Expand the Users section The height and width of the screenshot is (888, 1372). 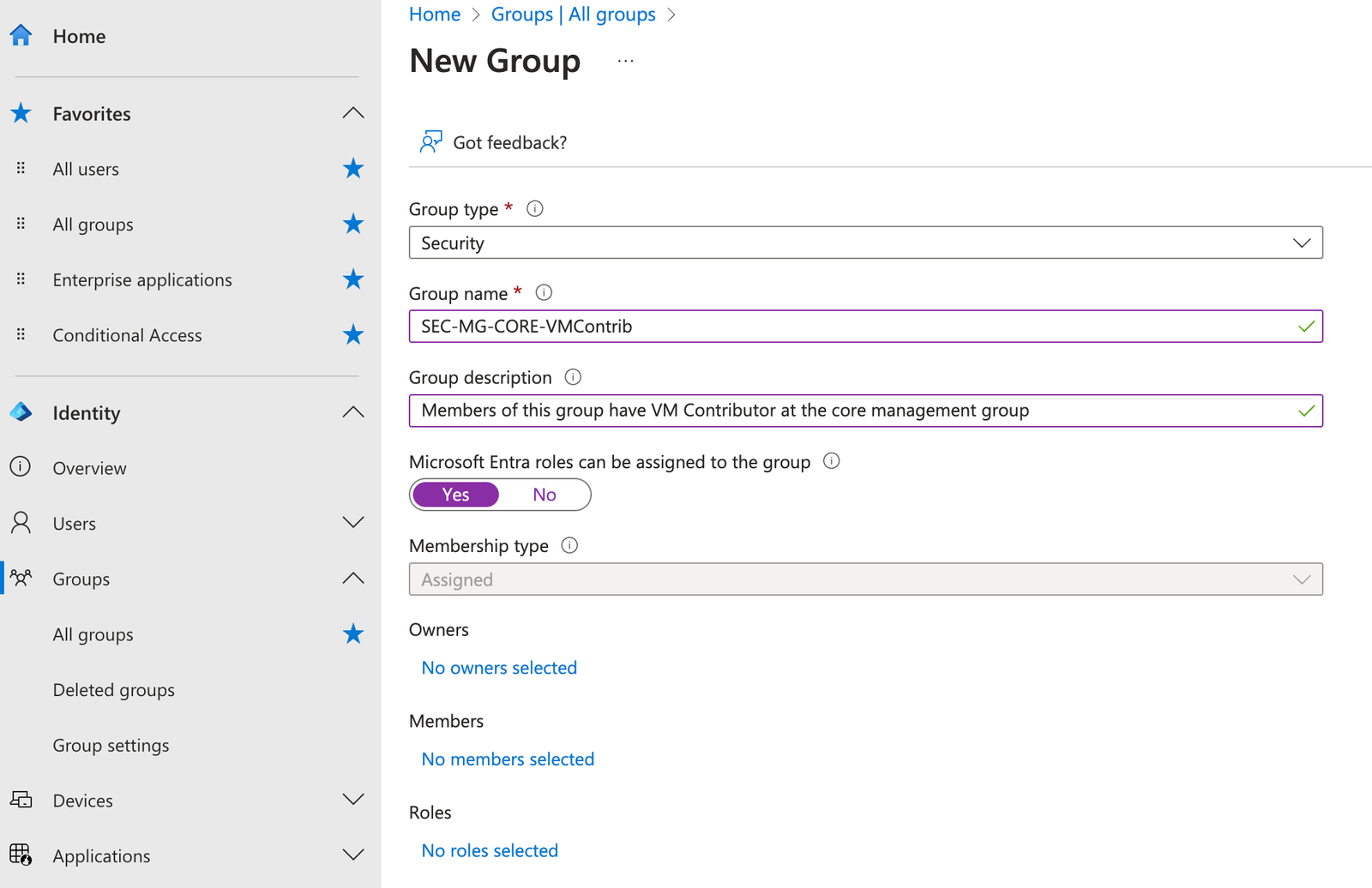click(353, 522)
